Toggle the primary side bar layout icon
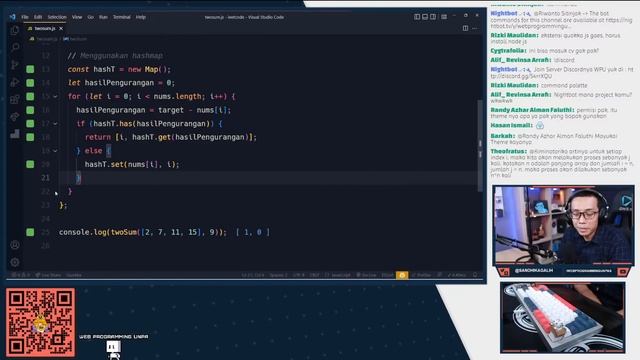The width and height of the screenshot is (640, 360). click(417, 17)
